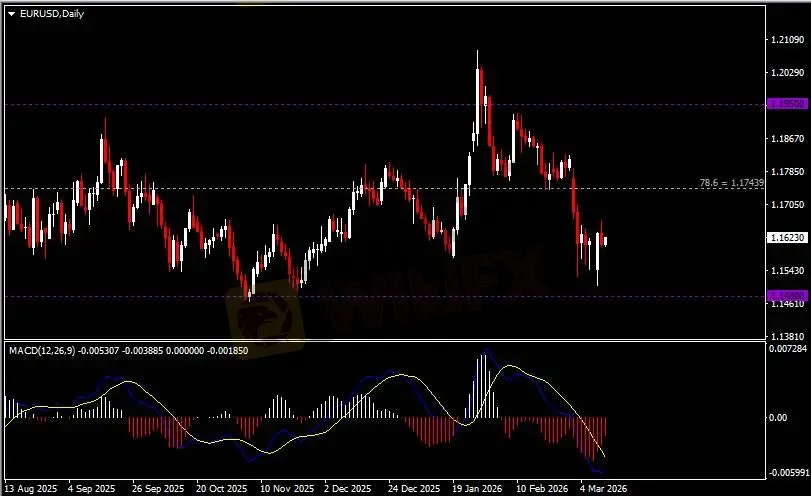The width and height of the screenshot is (811, 496).
Task: Click the 24 Dec 2025 date label
Action: click(414, 488)
